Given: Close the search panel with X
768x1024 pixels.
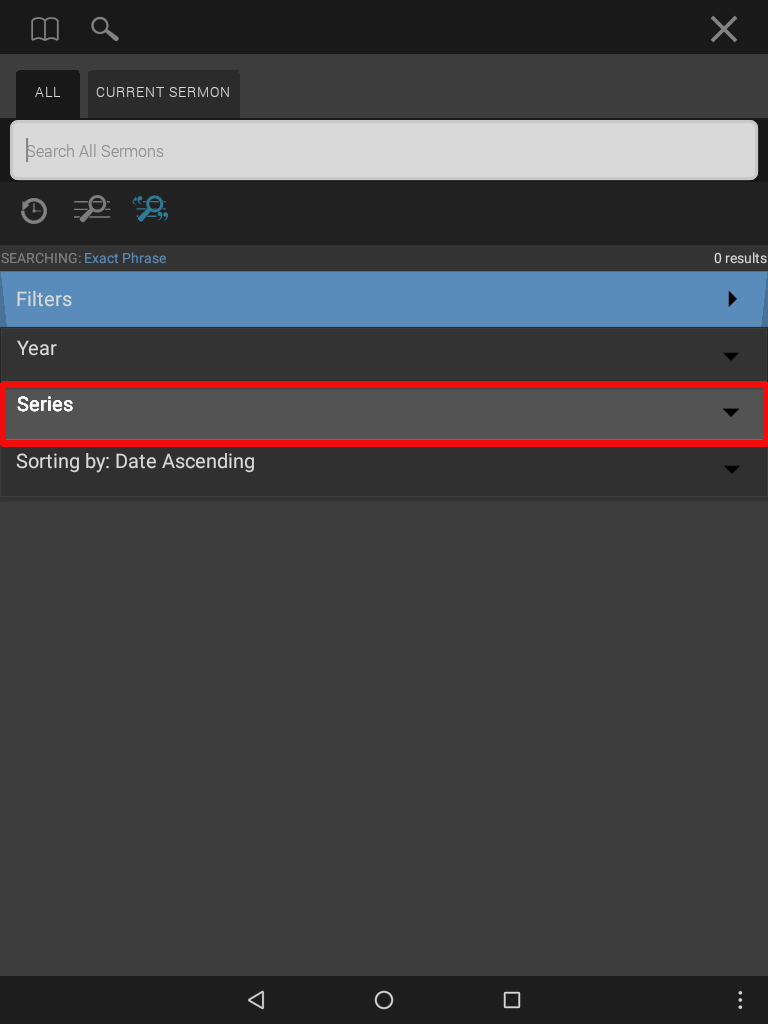Looking at the screenshot, I should [x=724, y=29].
